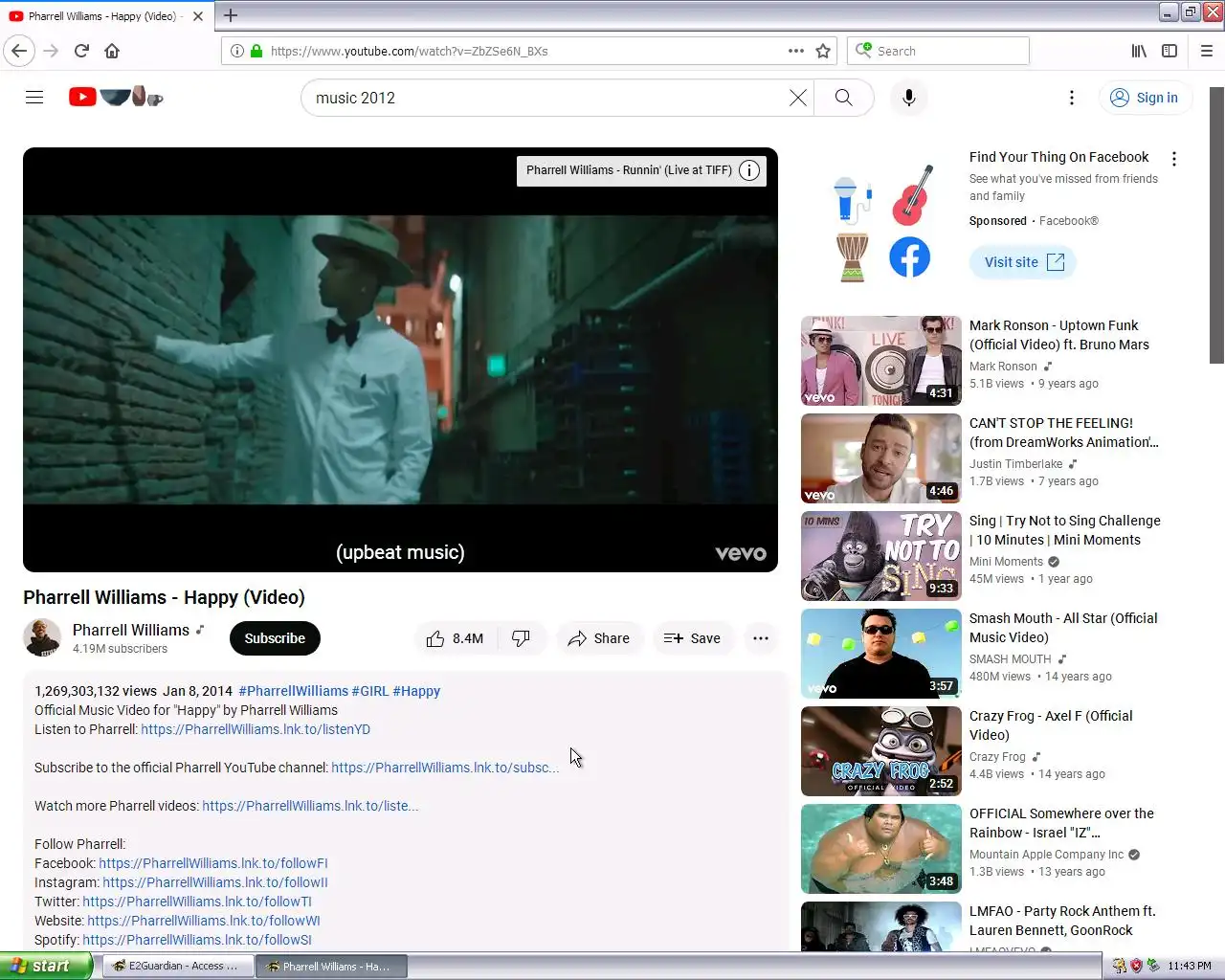Screen dimensions: 1225x980
Task: Go to the YouTube home logo
Action: pyautogui.click(x=116, y=97)
